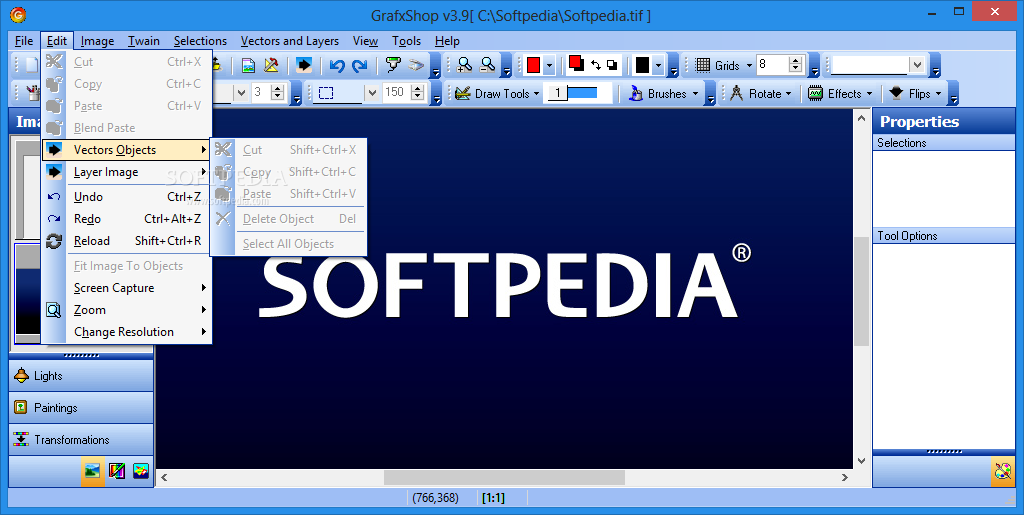
Task: Click the Grids toolbar icon
Action: pos(703,65)
